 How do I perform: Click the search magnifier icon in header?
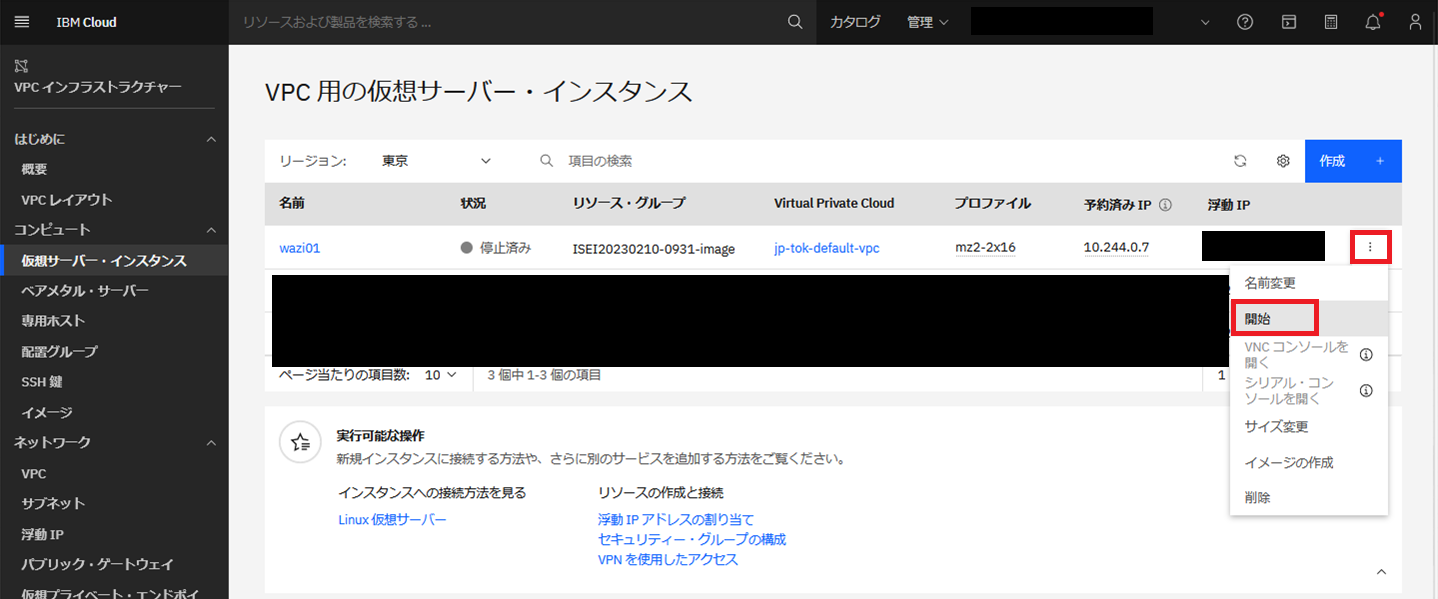pos(795,22)
